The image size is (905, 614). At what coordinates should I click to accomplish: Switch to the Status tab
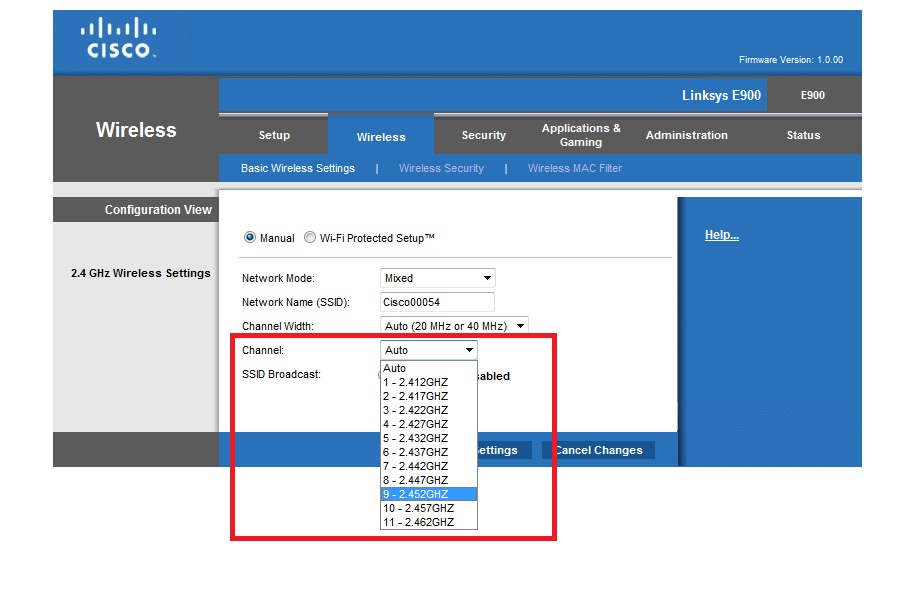click(803, 135)
